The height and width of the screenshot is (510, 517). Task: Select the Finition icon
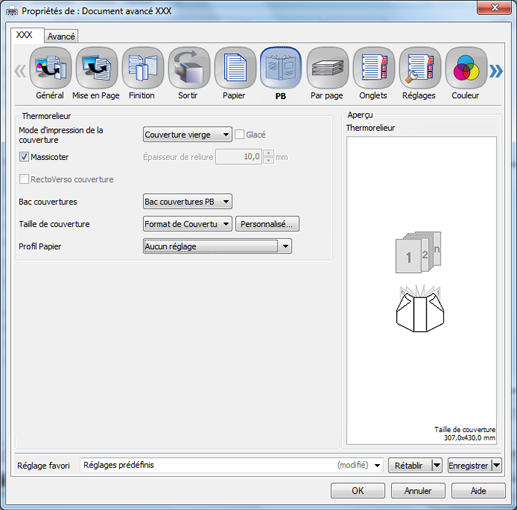pyautogui.click(x=142, y=68)
